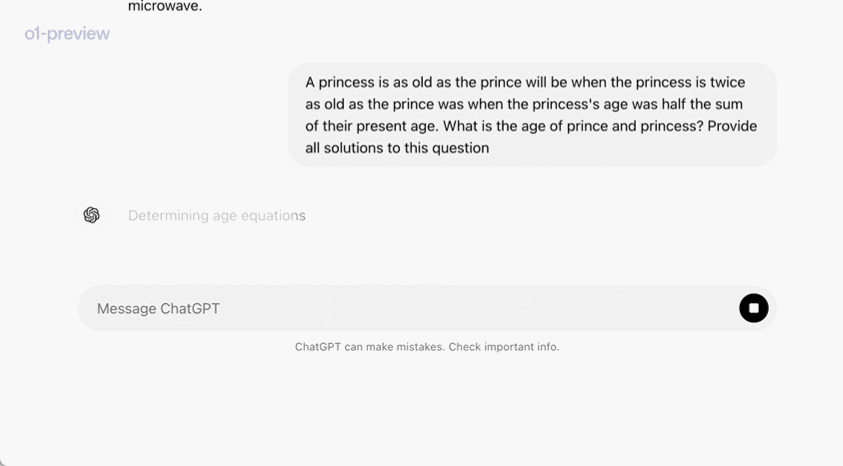Stop the response with the black stop button
Image resolution: width=843 pixels, height=466 pixels.
click(x=753, y=308)
